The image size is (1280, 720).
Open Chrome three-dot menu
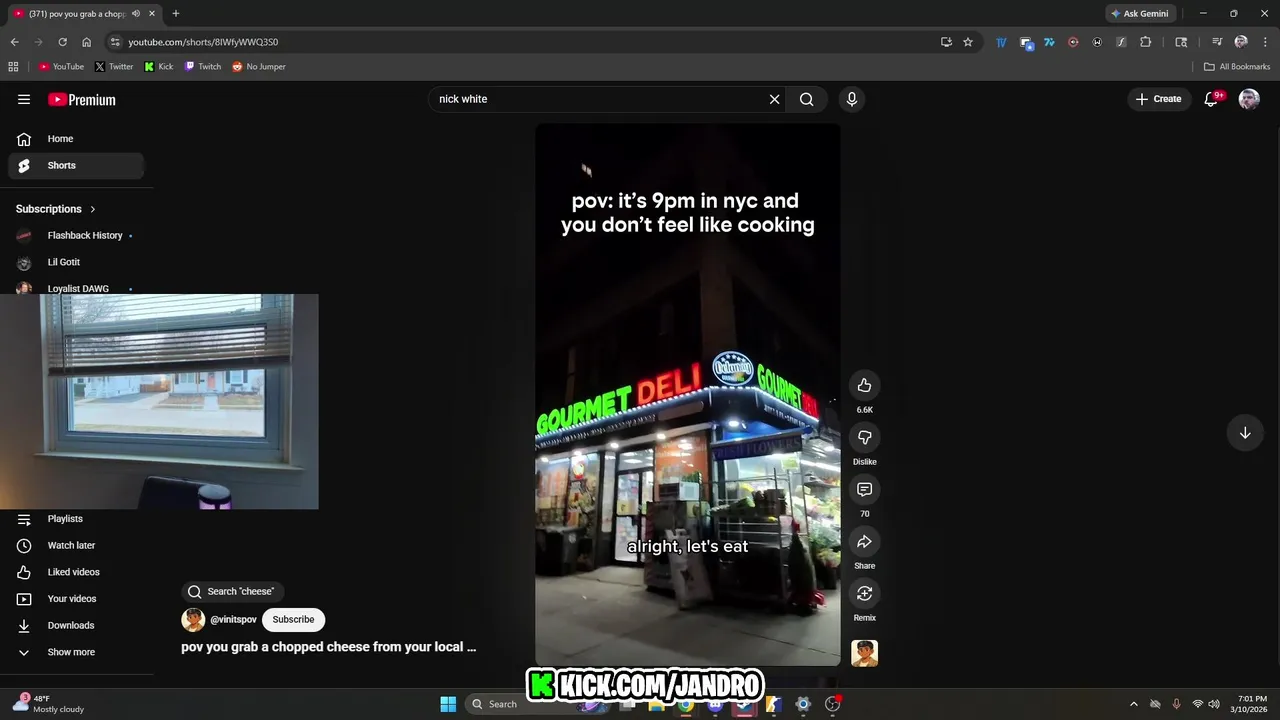click(x=1264, y=42)
